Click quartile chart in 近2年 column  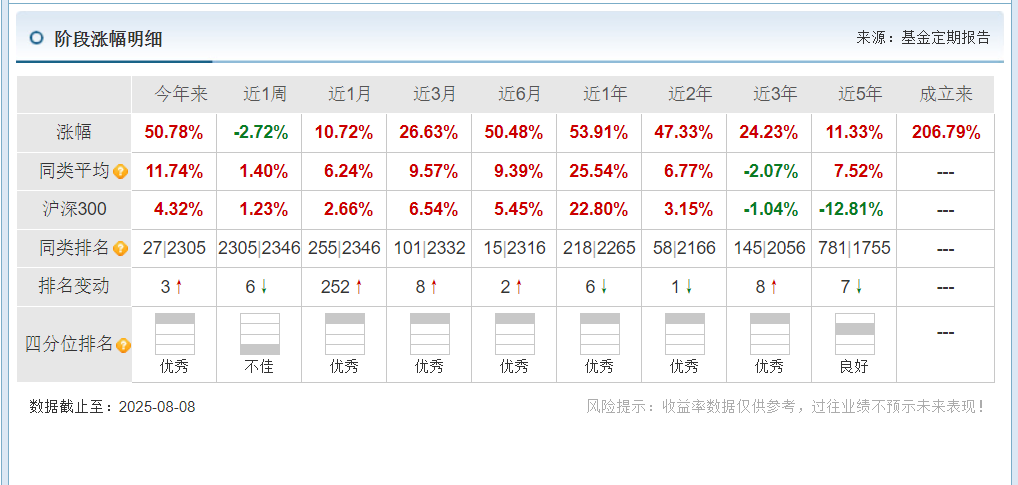(x=685, y=334)
